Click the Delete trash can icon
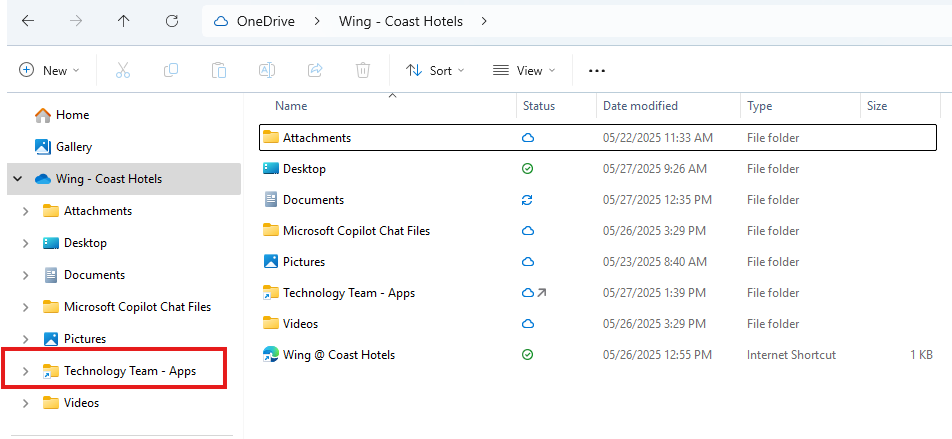952x439 pixels. coord(363,70)
